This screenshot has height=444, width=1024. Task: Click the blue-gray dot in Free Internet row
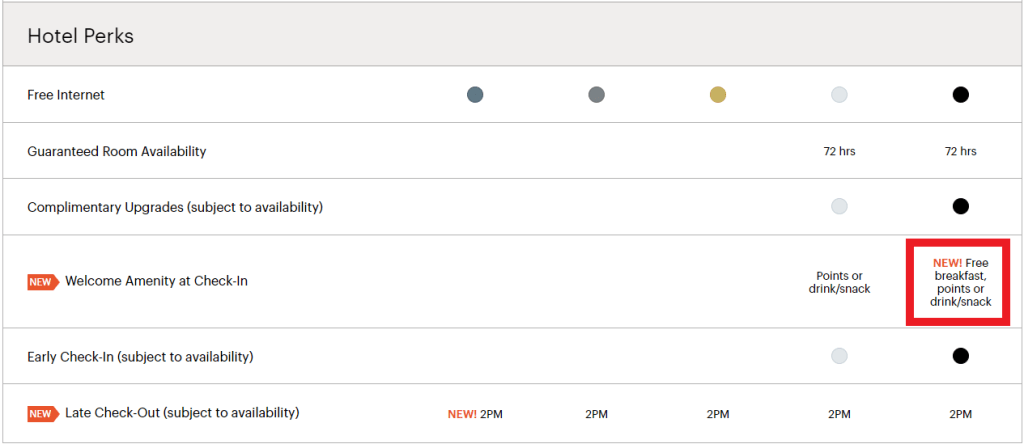pyautogui.click(x=475, y=95)
